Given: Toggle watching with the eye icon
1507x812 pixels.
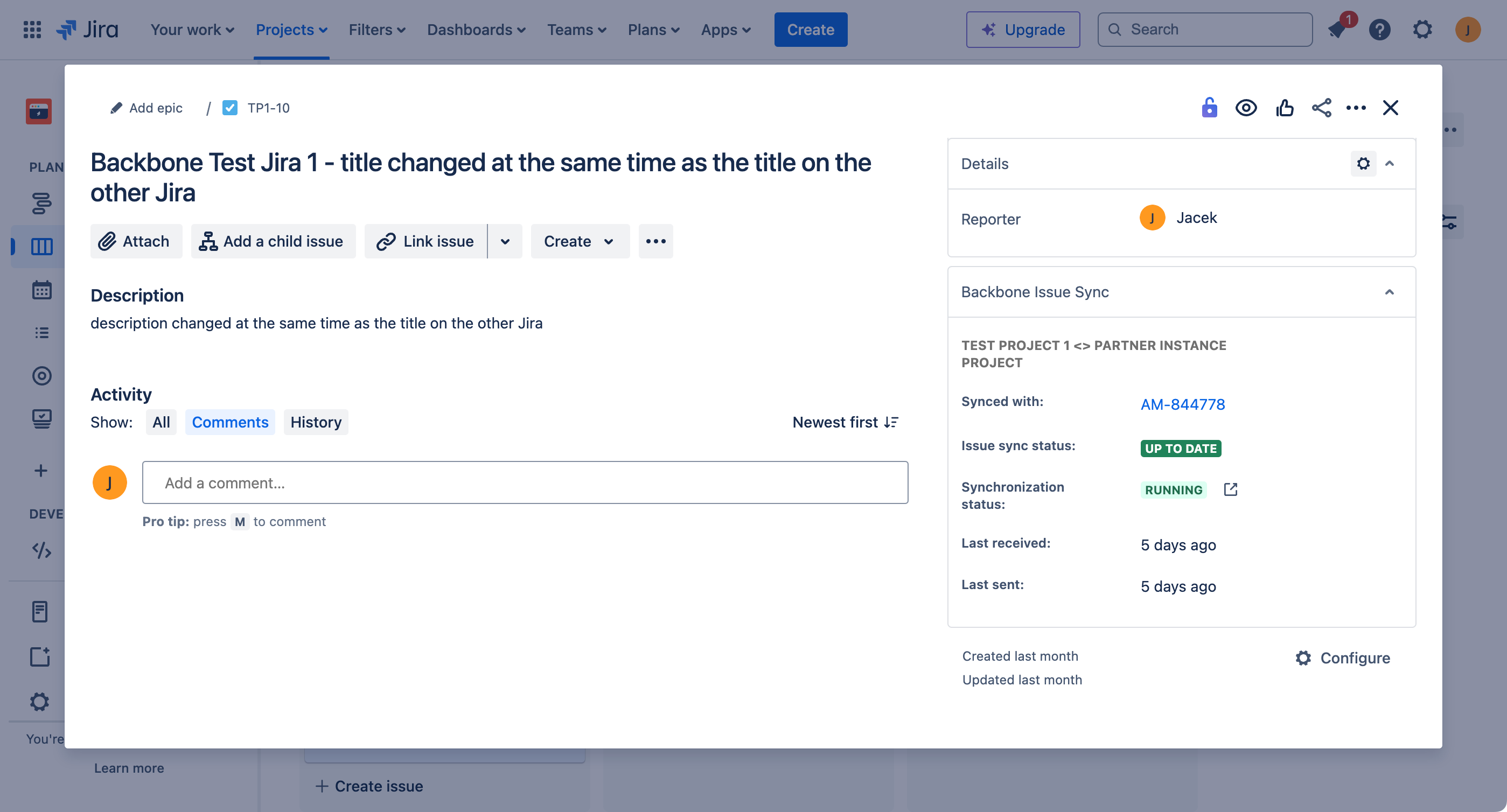Looking at the screenshot, I should (x=1246, y=108).
